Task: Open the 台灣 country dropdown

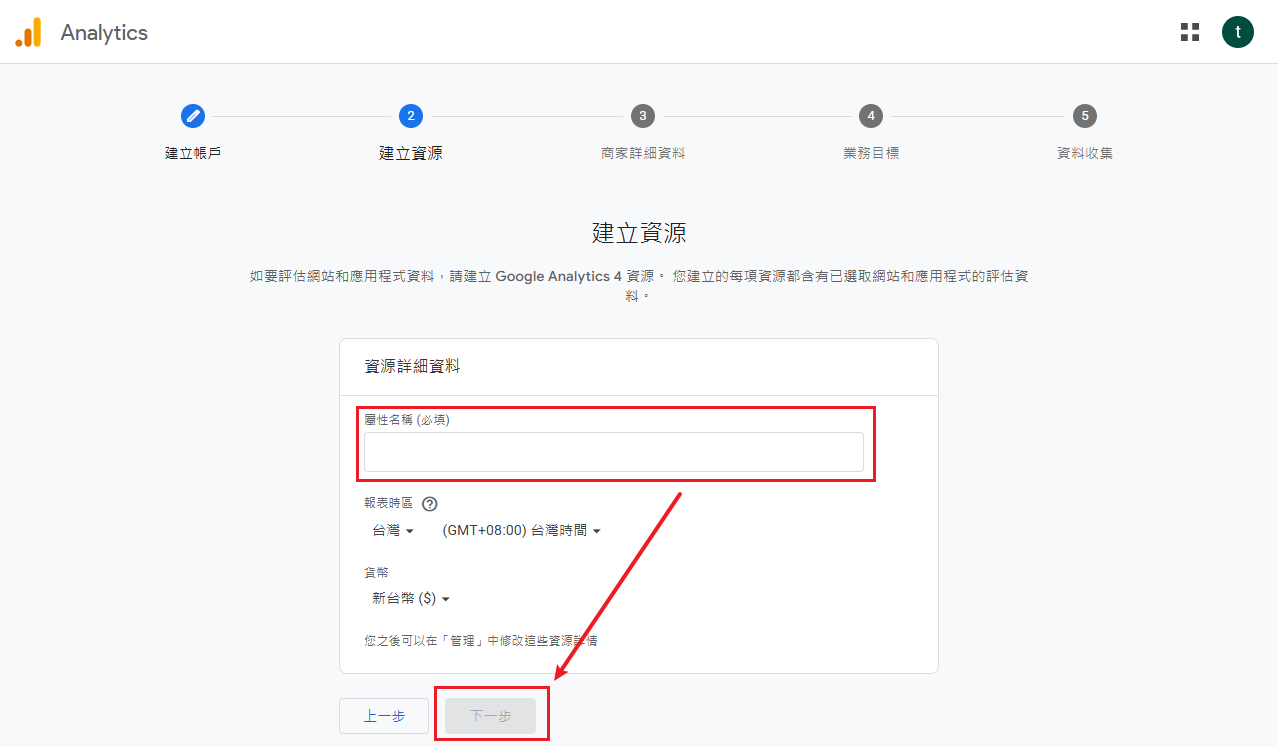Action: tap(393, 530)
